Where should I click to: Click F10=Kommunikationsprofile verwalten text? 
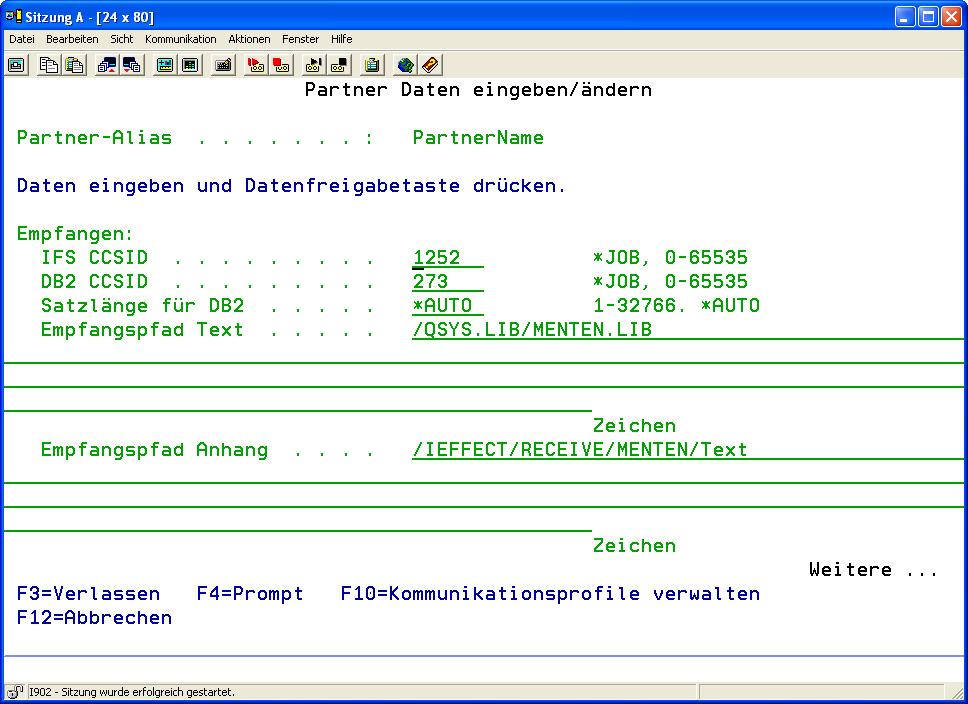point(550,594)
